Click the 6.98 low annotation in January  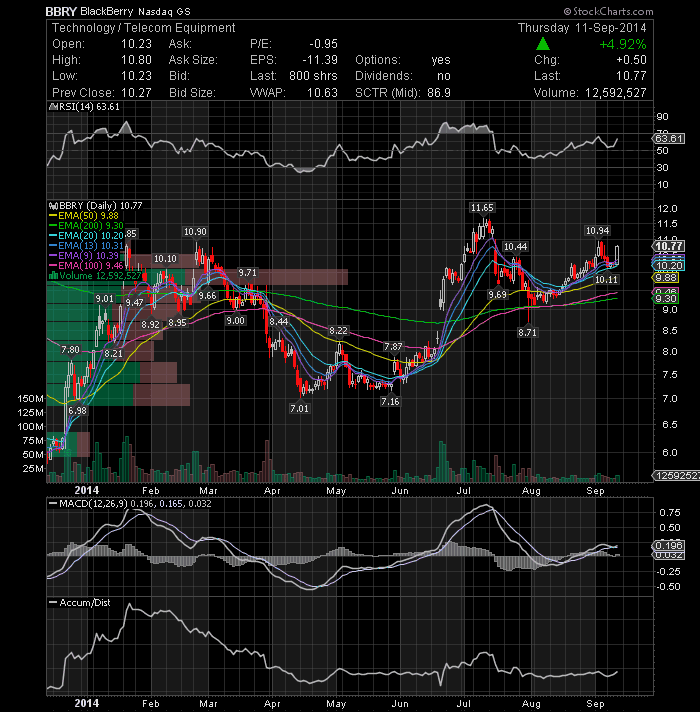click(77, 410)
